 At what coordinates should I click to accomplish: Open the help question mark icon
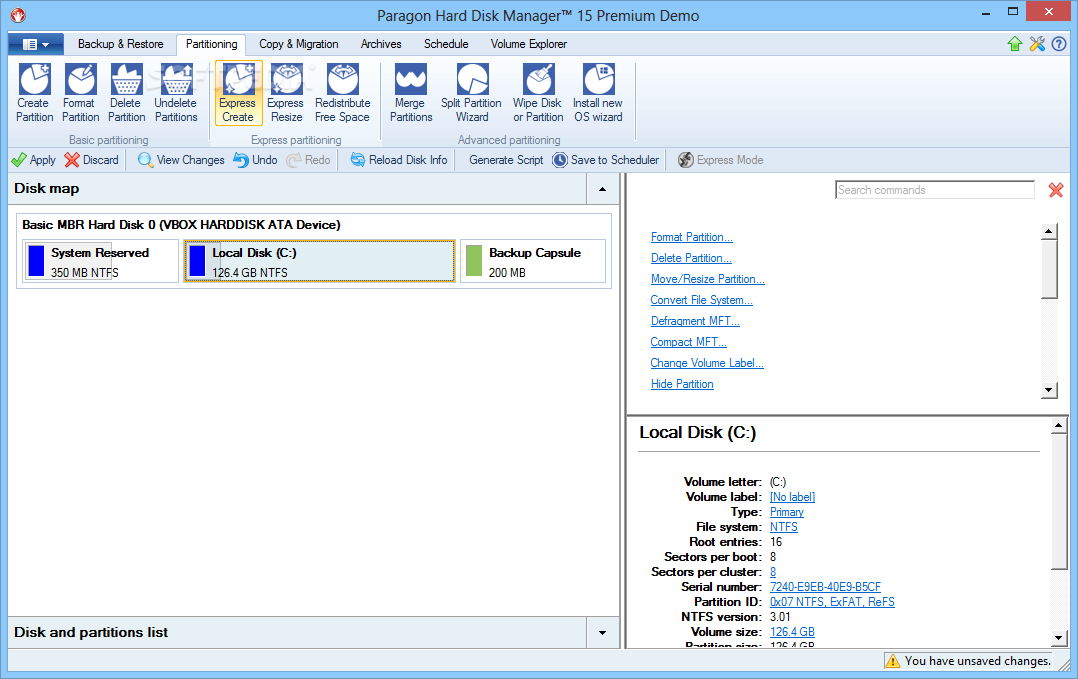(x=1059, y=44)
